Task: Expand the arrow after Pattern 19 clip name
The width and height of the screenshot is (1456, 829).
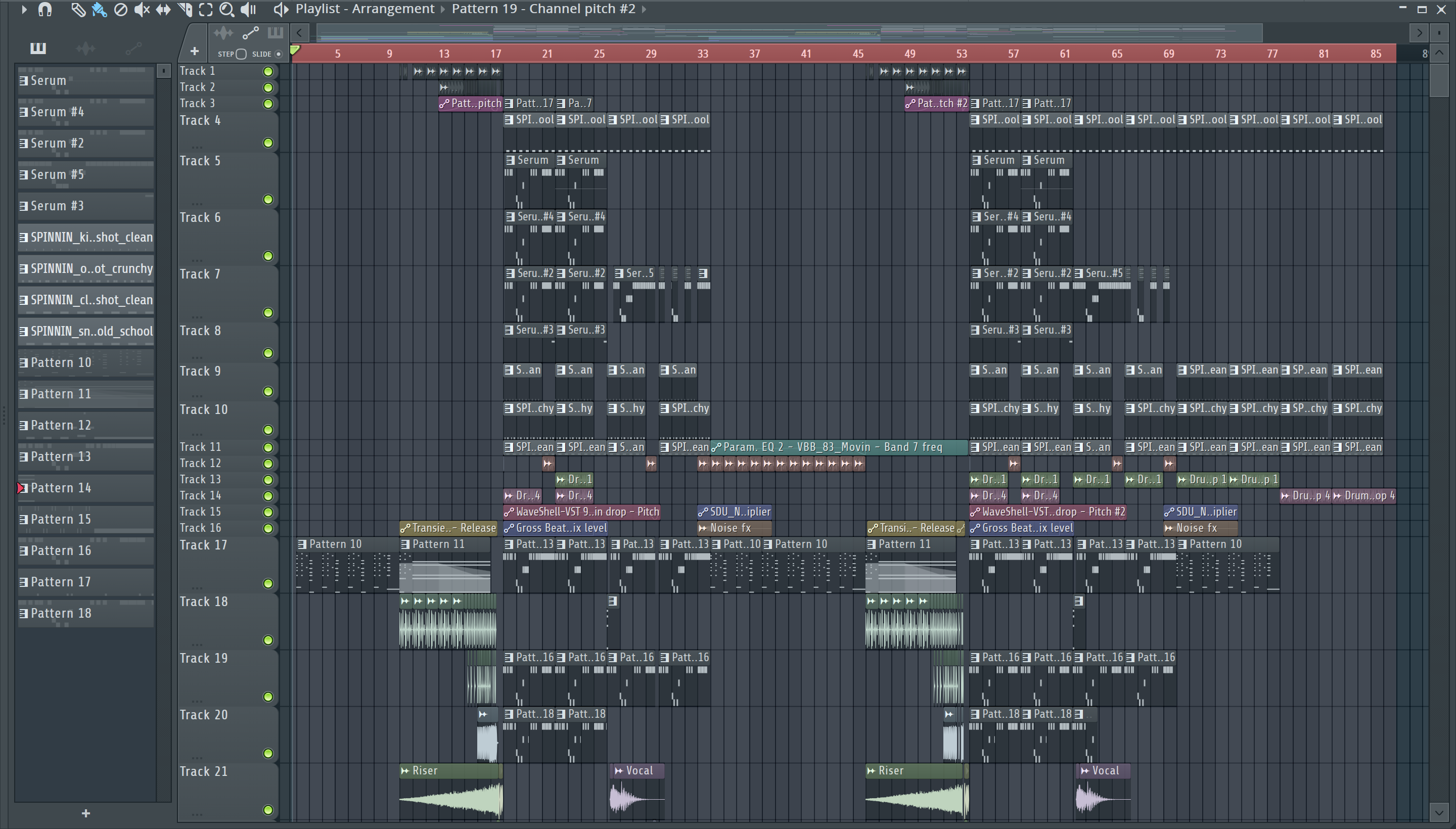Action: click(644, 9)
